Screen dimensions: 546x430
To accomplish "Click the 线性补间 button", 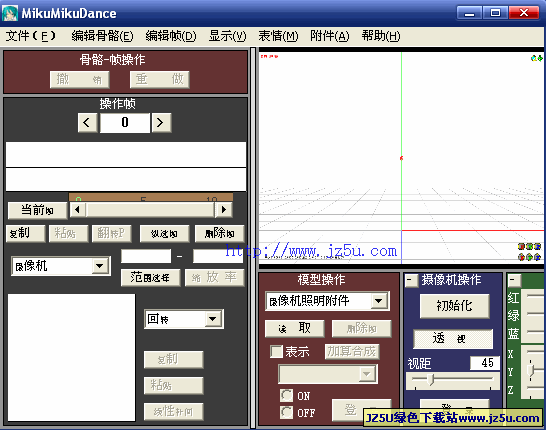I will tap(173, 412).
